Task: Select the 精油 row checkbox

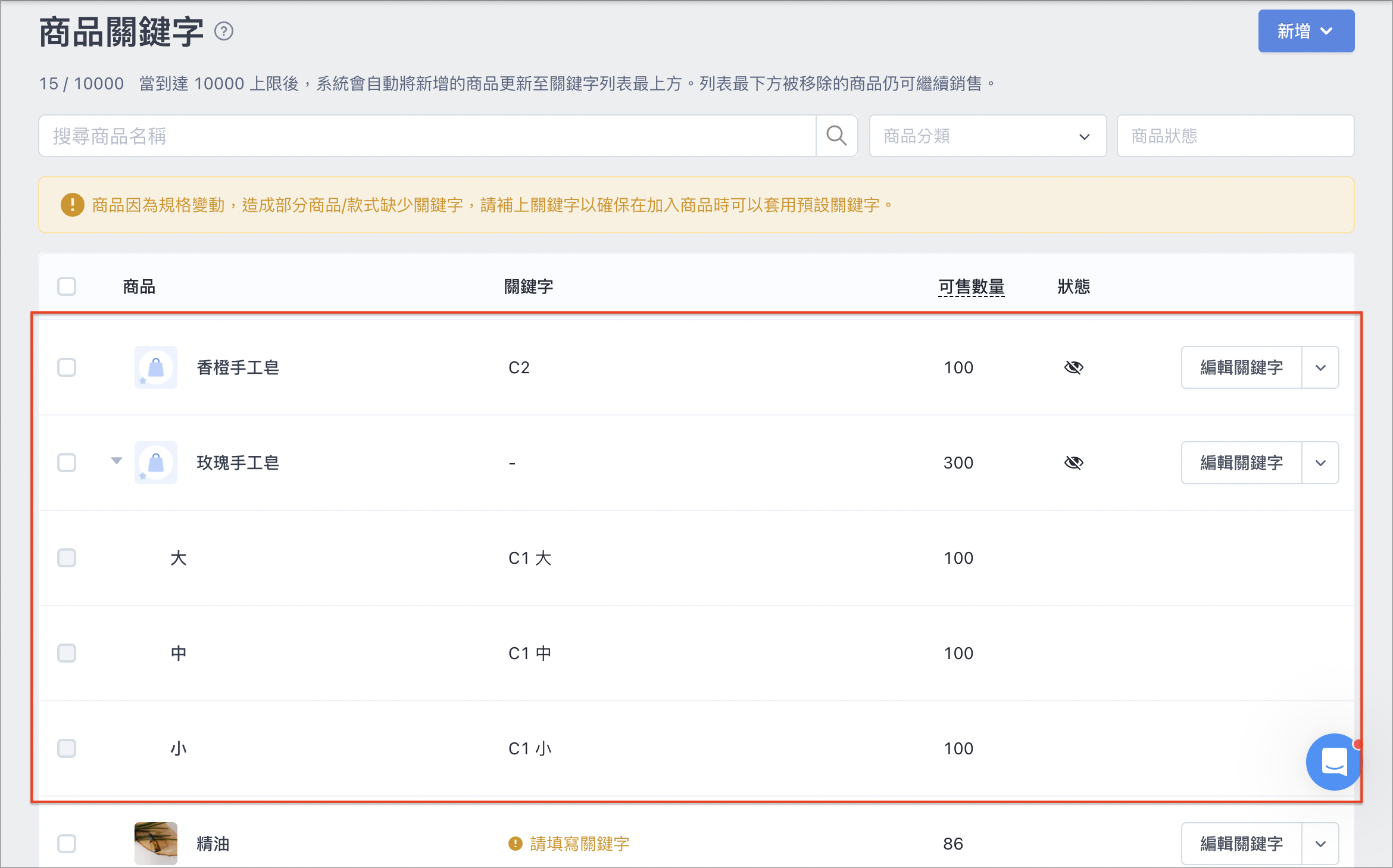Action: pos(67,844)
